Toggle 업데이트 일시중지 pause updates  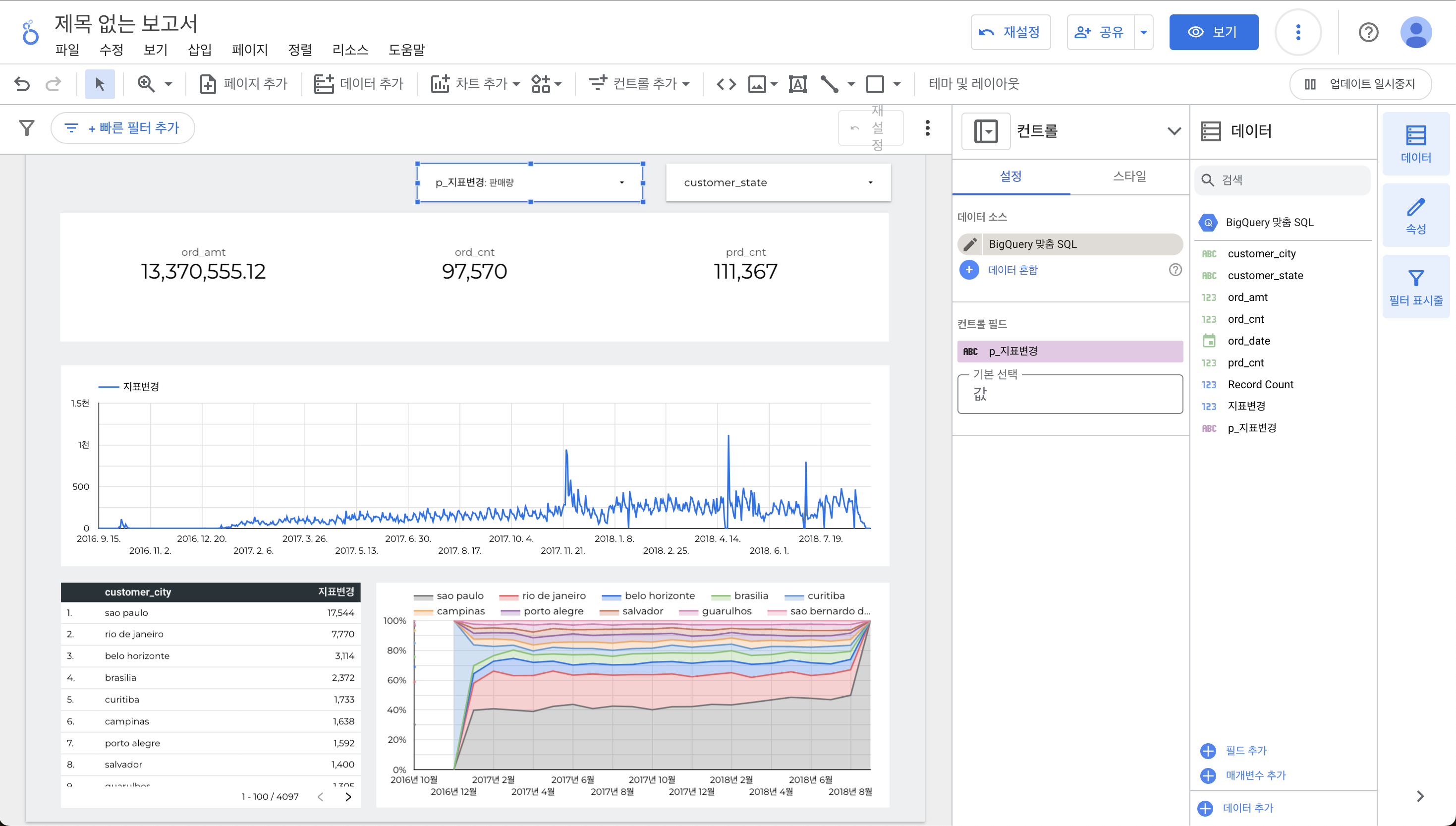(1360, 84)
